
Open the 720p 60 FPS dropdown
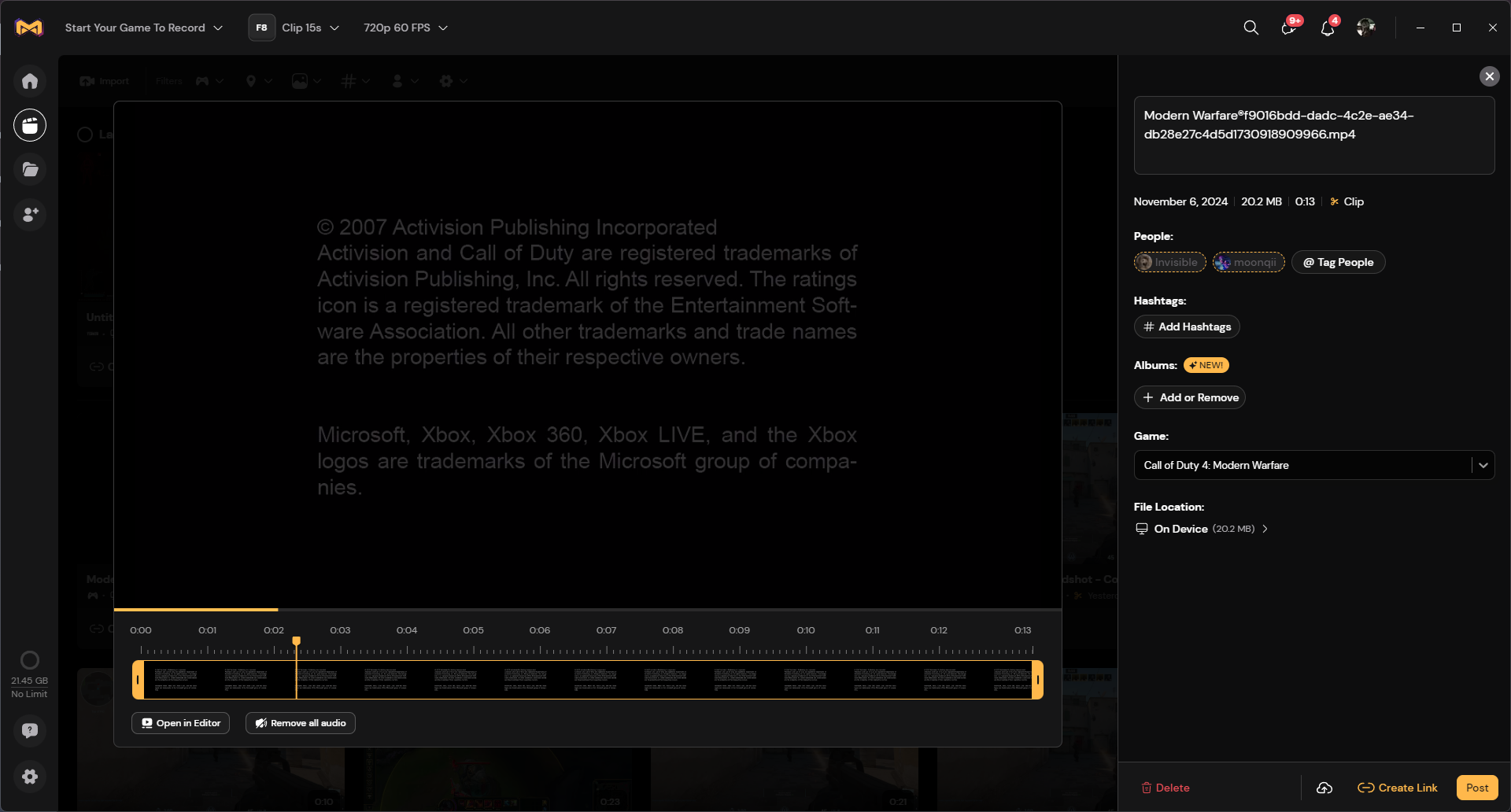pyautogui.click(x=405, y=28)
